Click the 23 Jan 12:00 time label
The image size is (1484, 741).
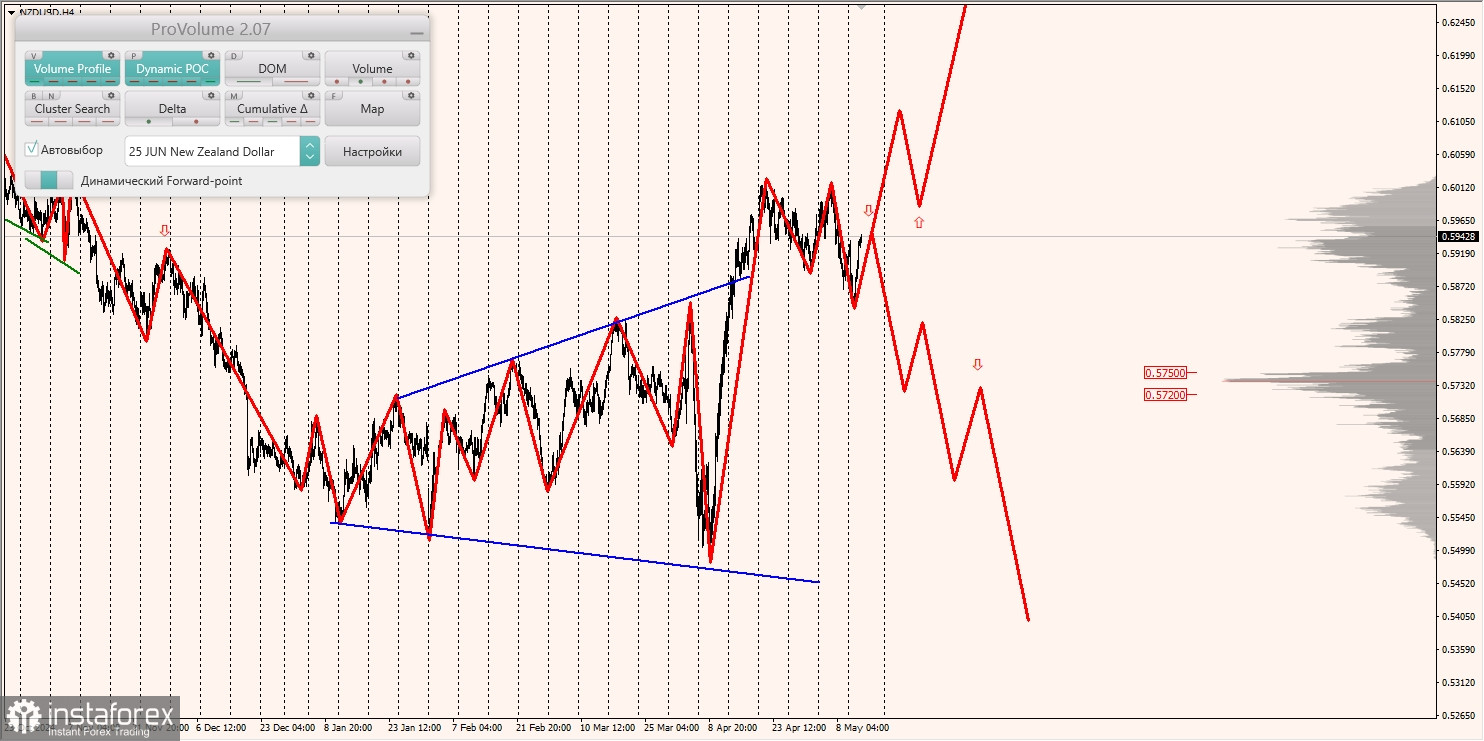[x=416, y=727]
